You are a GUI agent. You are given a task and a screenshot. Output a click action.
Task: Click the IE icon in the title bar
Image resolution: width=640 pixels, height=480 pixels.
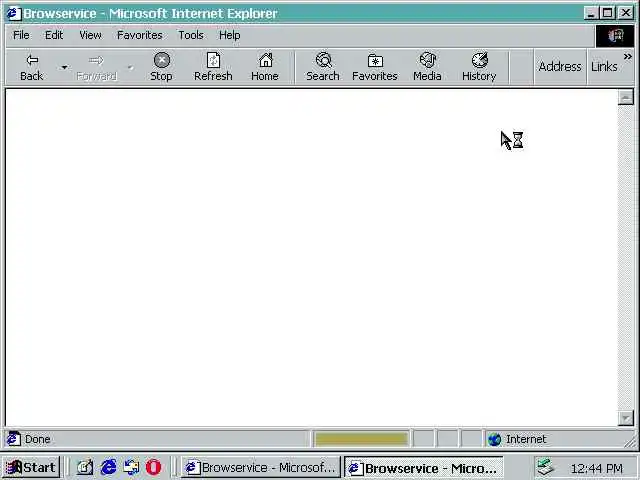13,13
